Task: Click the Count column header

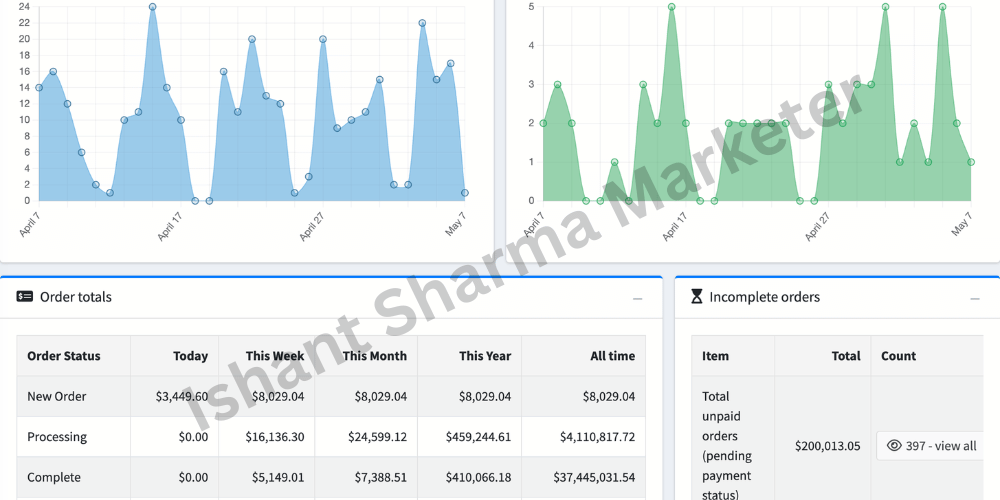Action: (x=899, y=356)
